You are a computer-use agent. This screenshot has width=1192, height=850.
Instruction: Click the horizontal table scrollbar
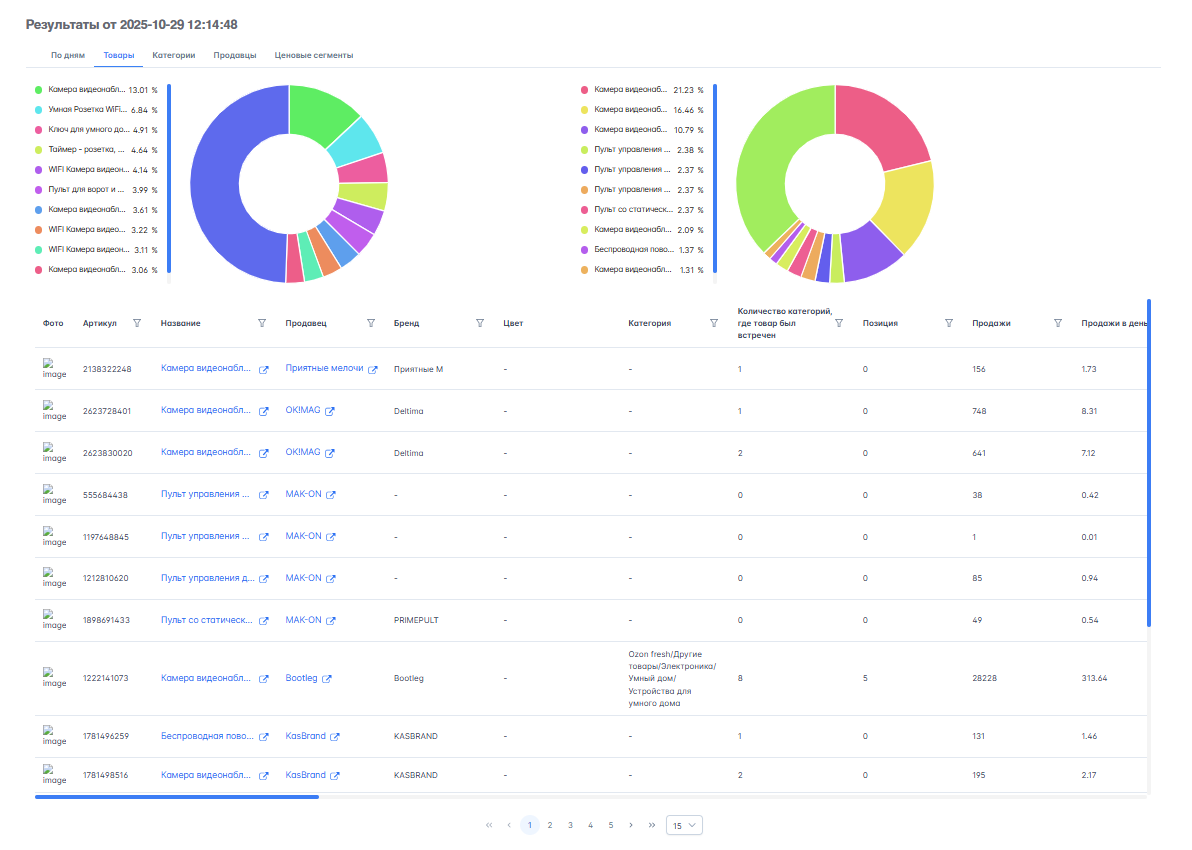(177, 797)
